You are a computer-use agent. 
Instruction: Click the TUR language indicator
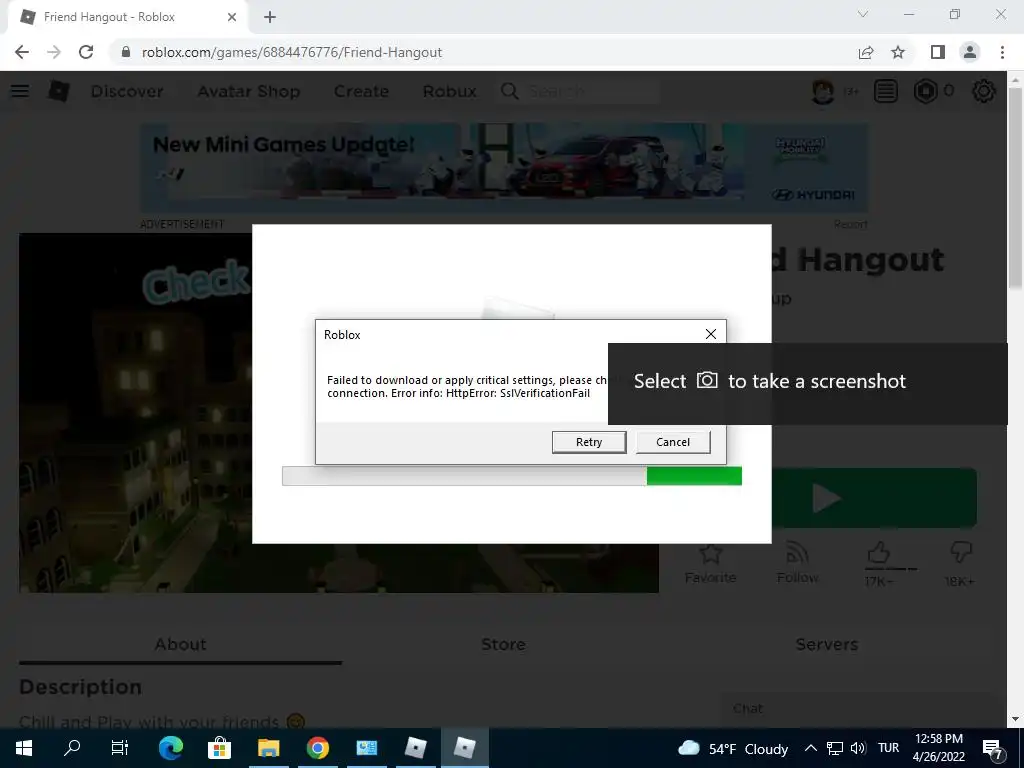tap(888, 748)
